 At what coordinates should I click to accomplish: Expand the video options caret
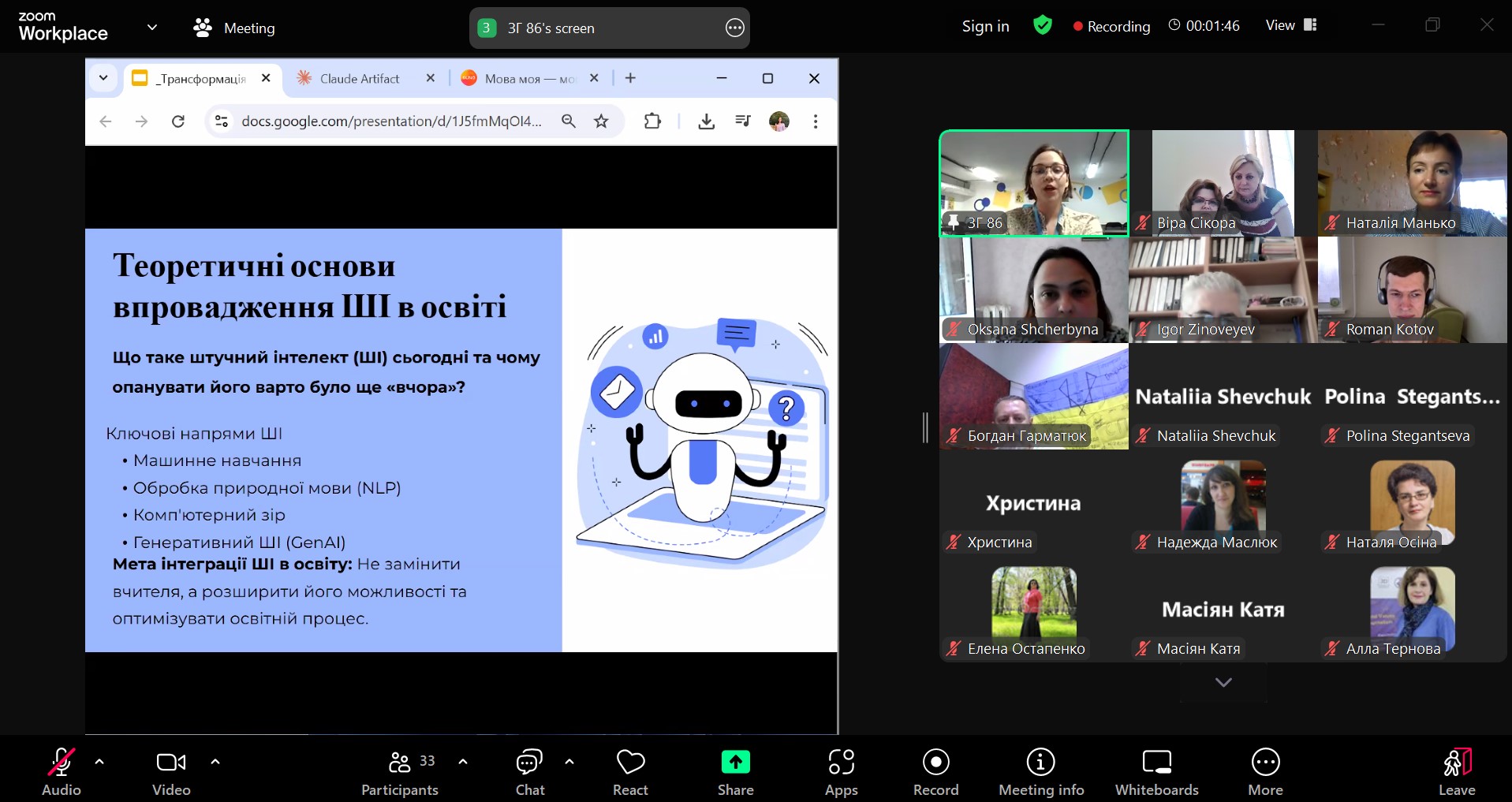click(x=215, y=762)
